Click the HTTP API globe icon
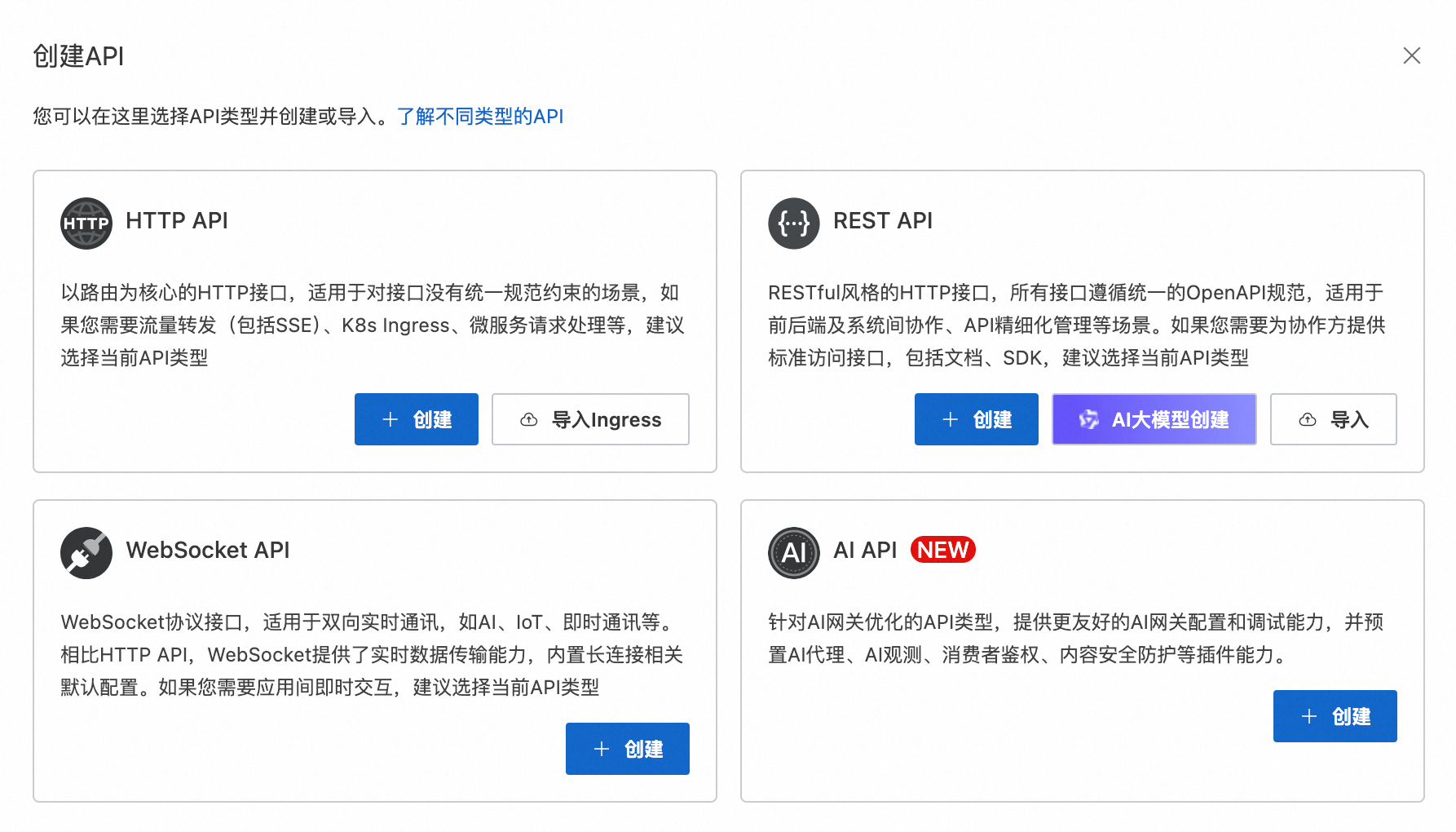This screenshot has height=832, width=1456. pyautogui.click(x=86, y=223)
